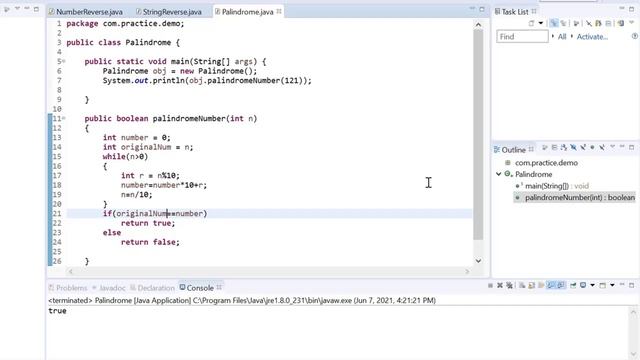Image resolution: width=640 pixels, height=360 pixels.
Task: Click the 'return true;' line in editor
Action: click(x=148, y=223)
